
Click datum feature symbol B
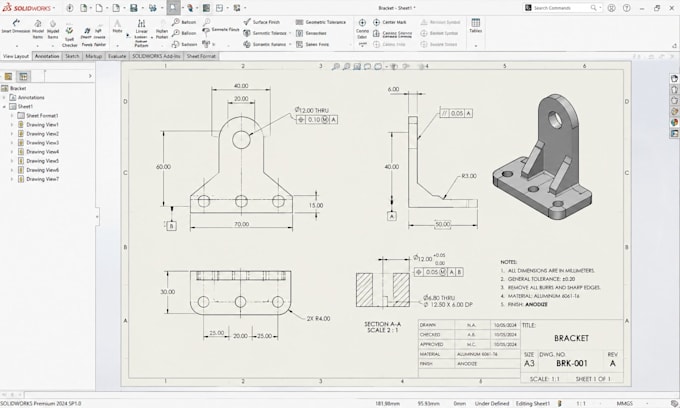pyautogui.click(x=172, y=226)
